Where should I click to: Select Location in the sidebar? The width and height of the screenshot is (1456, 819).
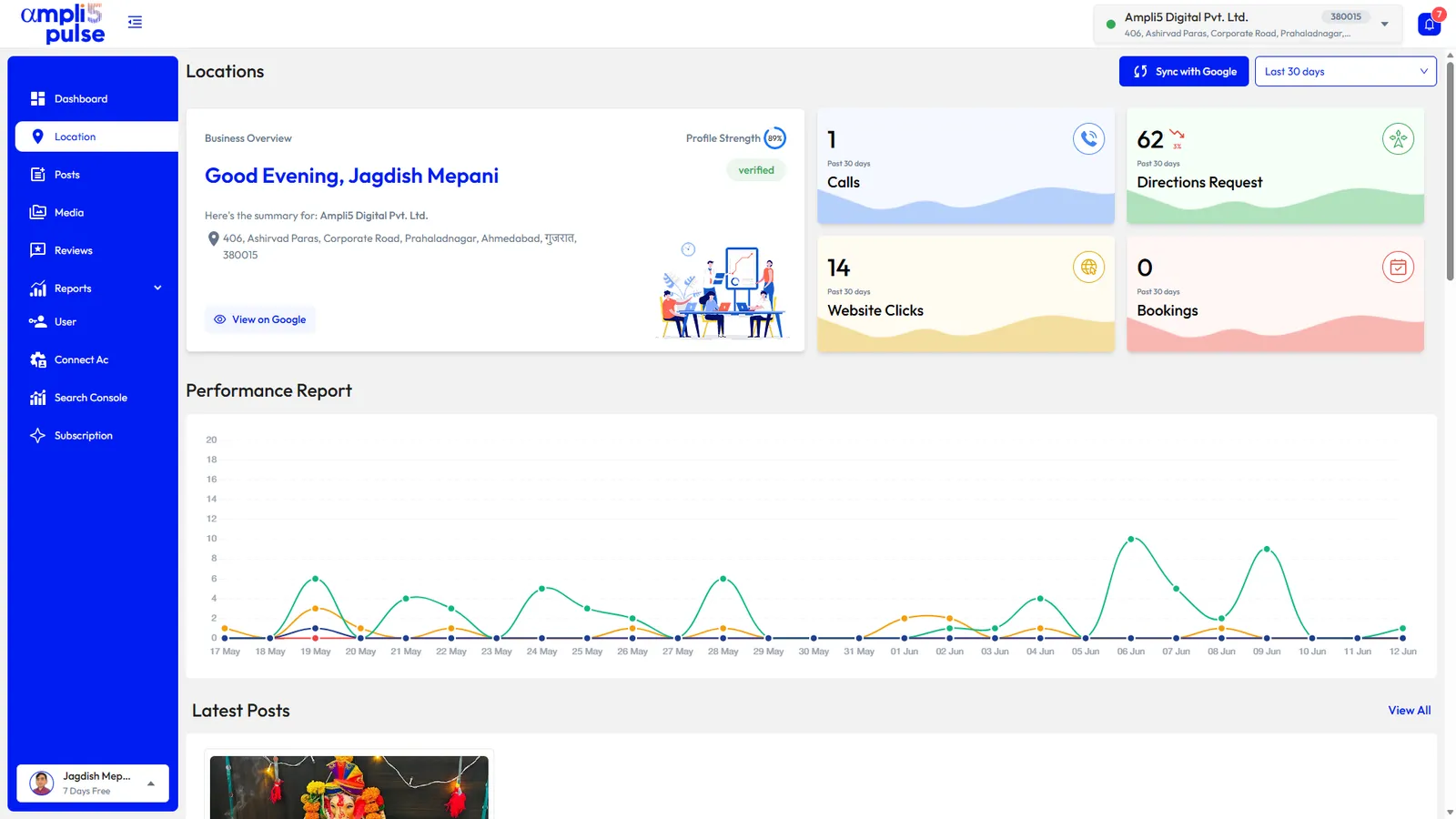coord(96,136)
